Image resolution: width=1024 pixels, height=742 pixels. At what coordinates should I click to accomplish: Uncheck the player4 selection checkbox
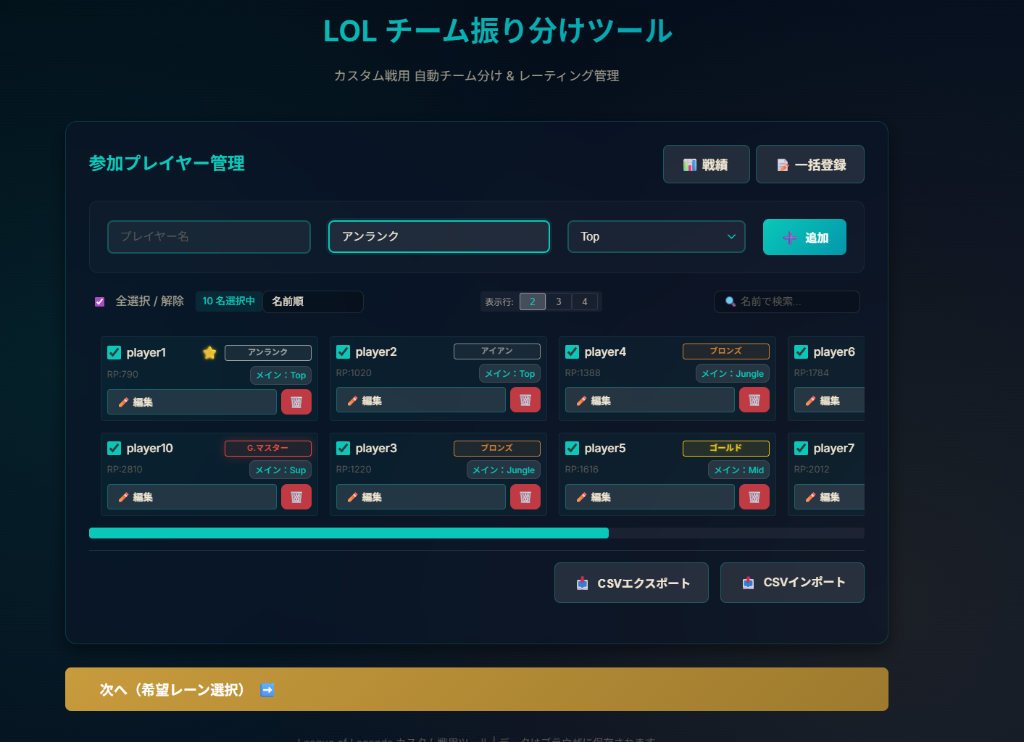572,352
